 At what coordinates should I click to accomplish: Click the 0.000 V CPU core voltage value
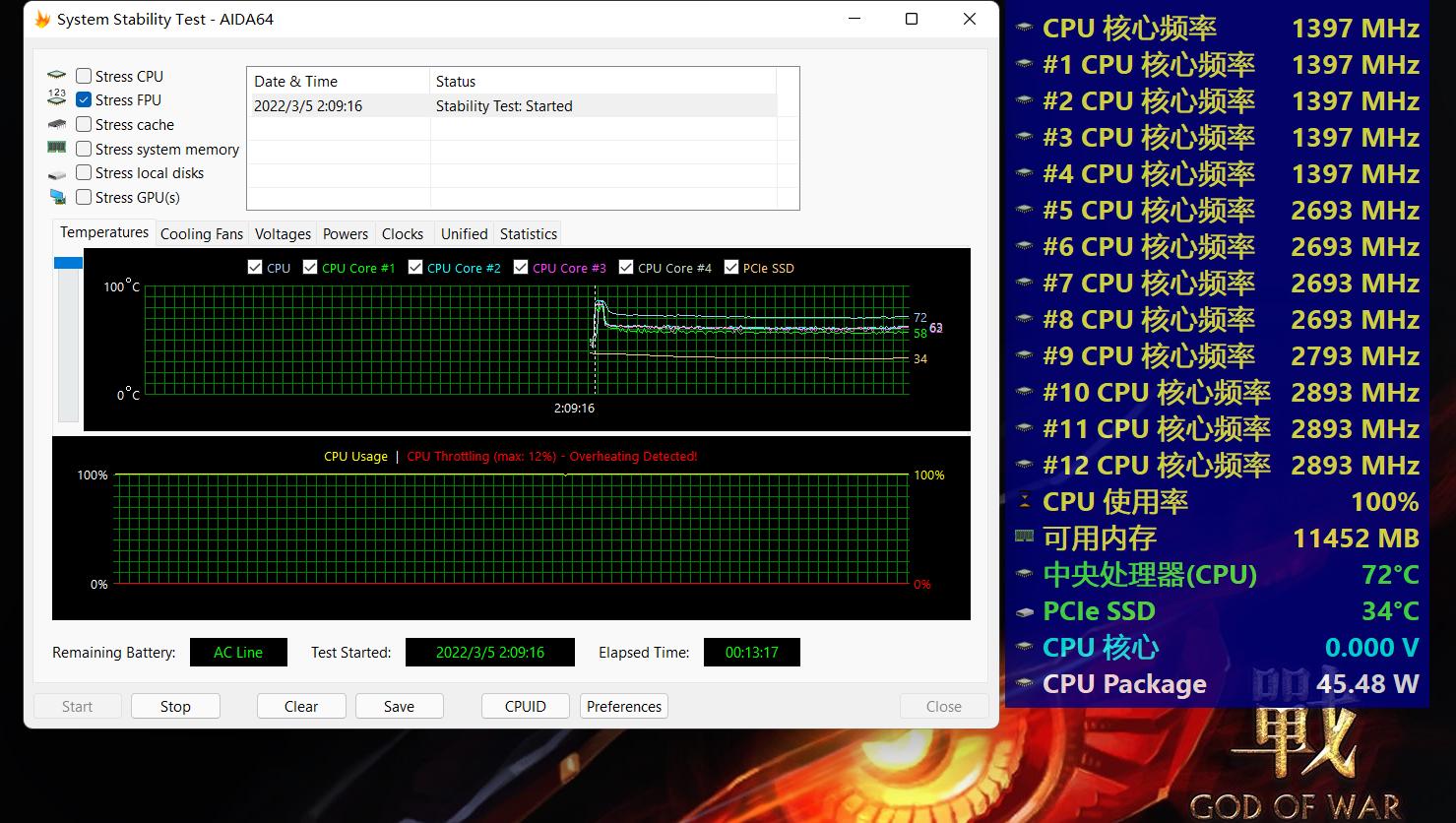pos(1372,648)
